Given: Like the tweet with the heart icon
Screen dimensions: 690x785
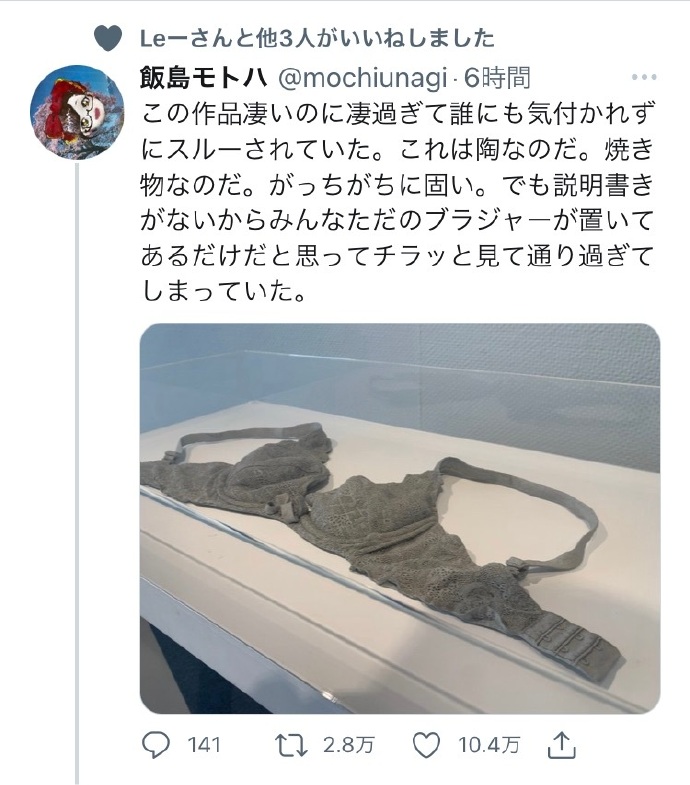Looking at the screenshot, I should [x=426, y=745].
